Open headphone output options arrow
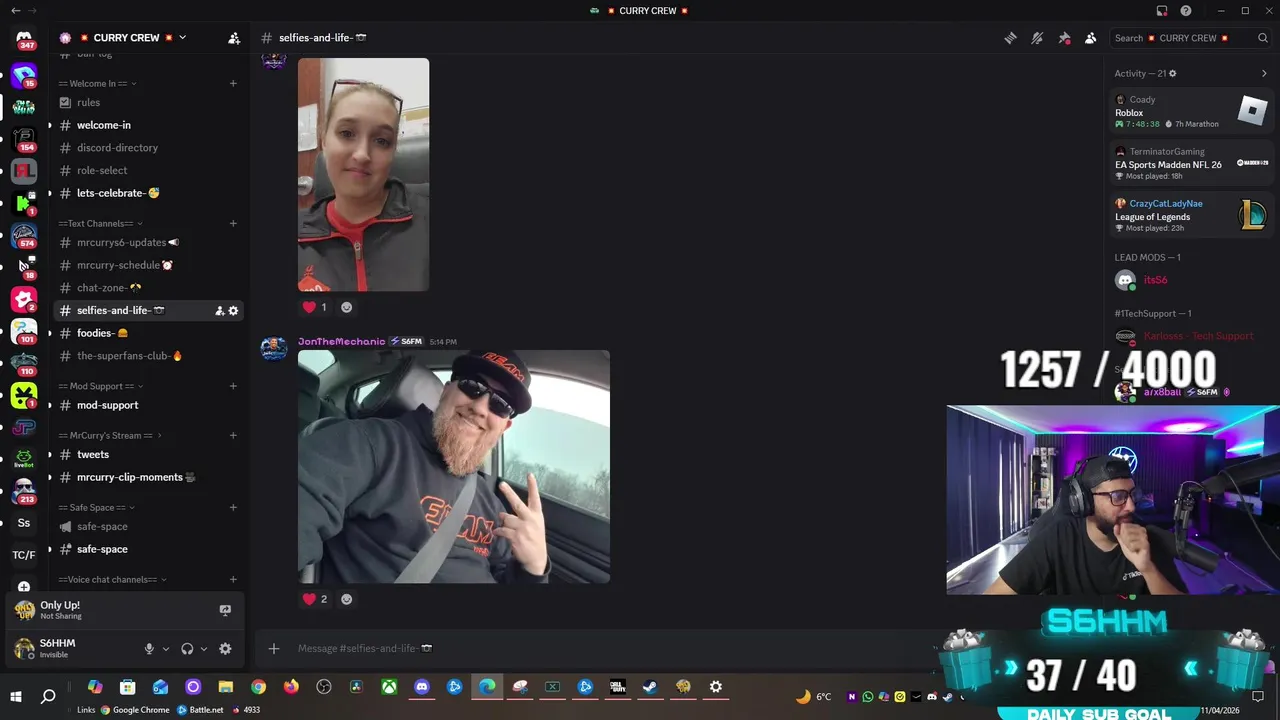Image resolution: width=1280 pixels, height=720 pixels. click(204, 649)
